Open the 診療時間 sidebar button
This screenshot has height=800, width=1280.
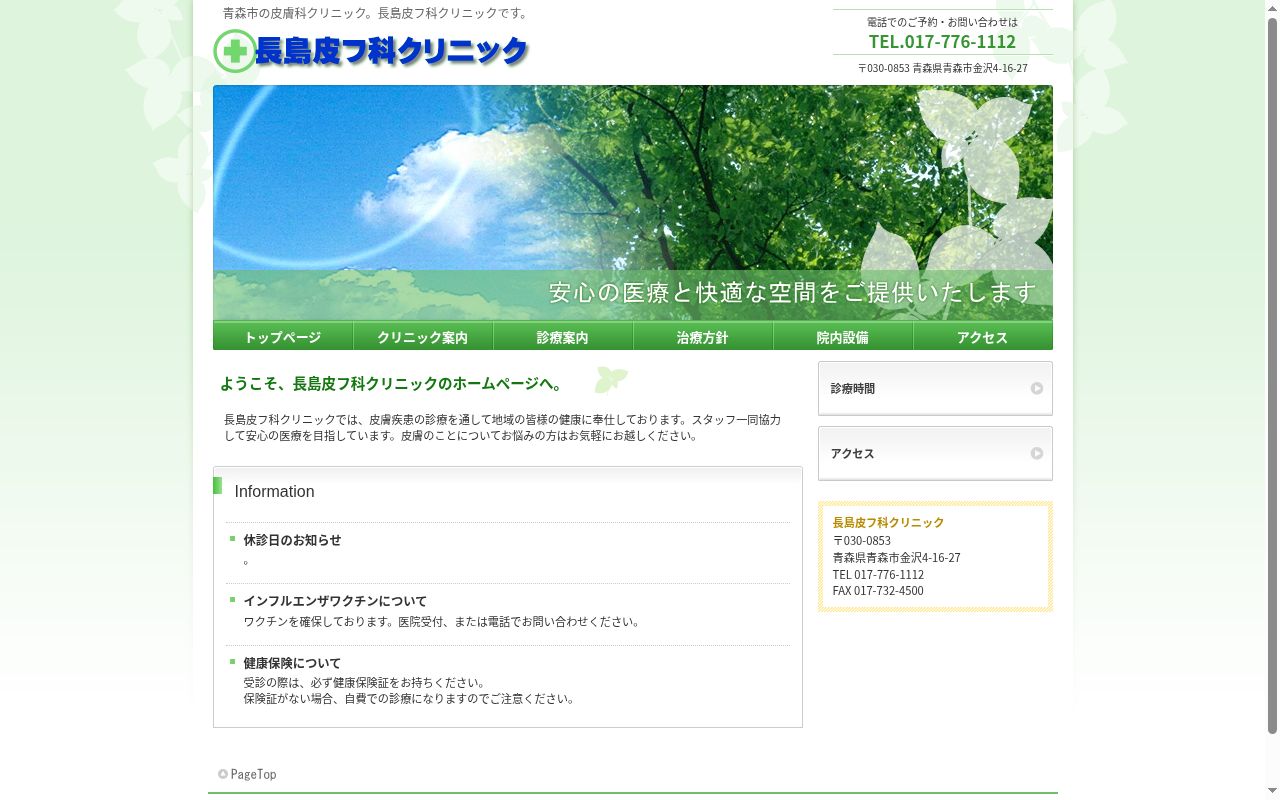935,388
